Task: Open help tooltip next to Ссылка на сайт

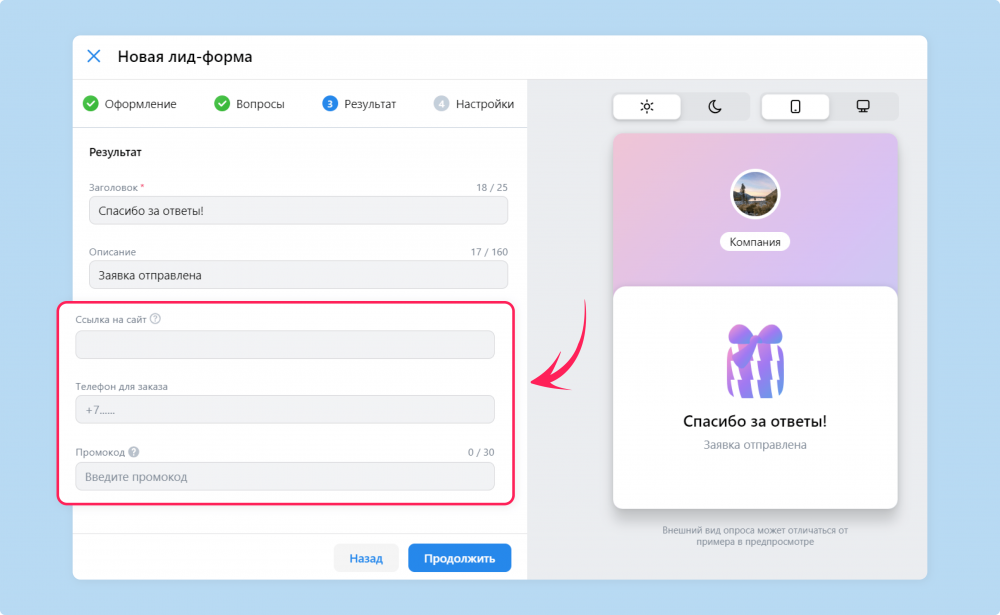Action: (x=155, y=319)
